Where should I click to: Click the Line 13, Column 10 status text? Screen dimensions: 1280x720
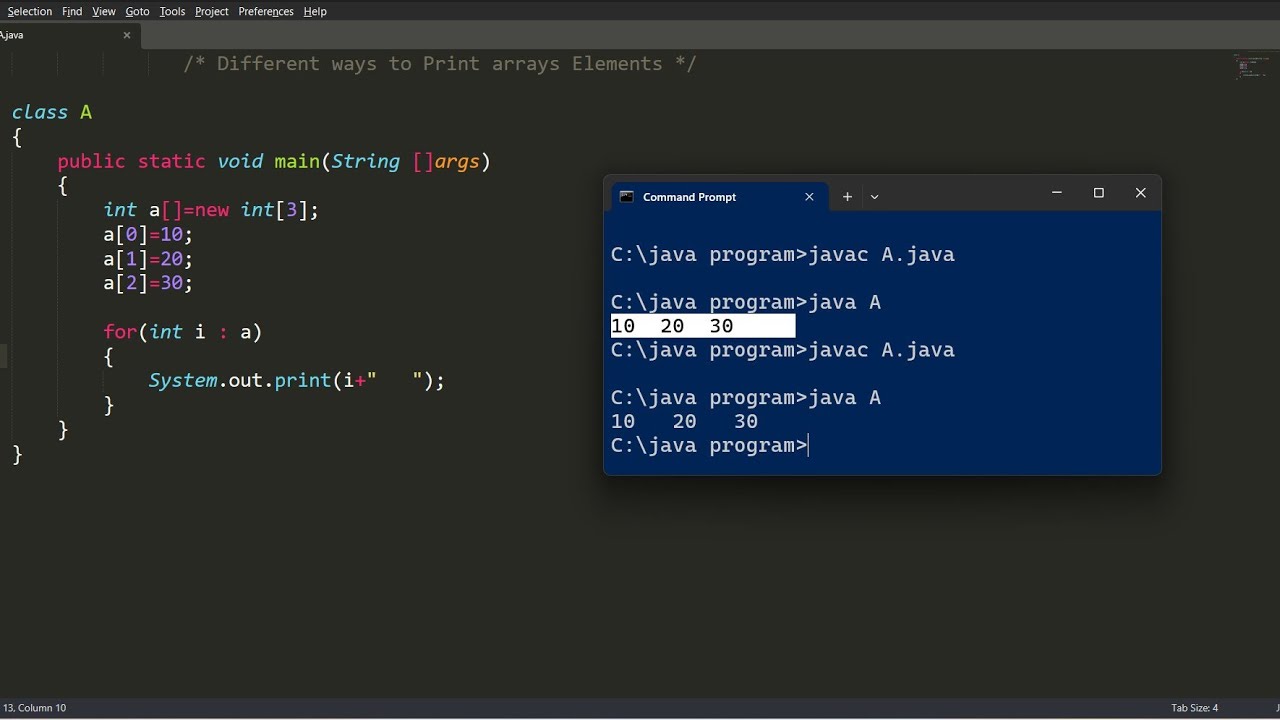pyautogui.click(x=34, y=708)
